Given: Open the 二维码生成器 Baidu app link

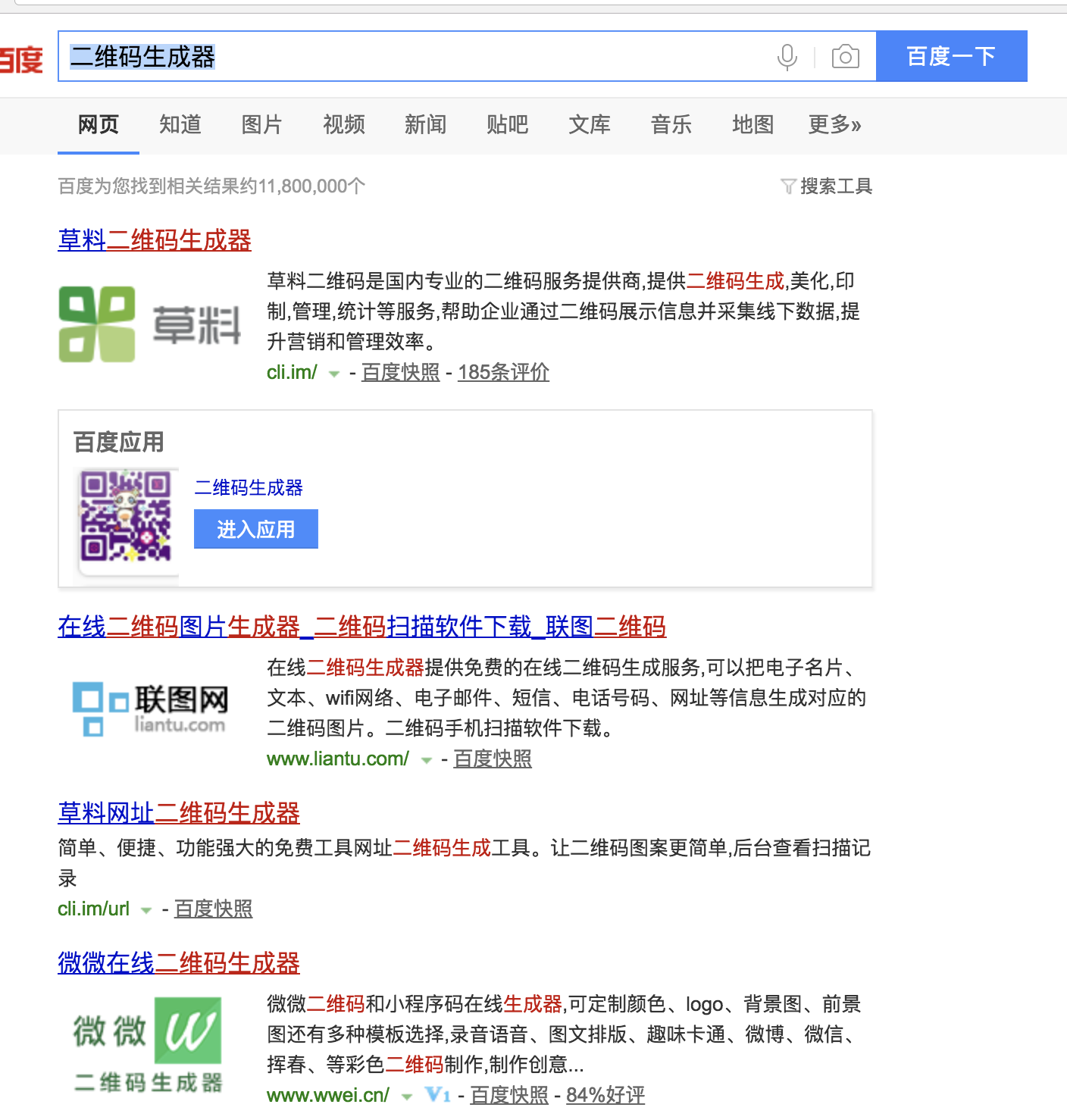Looking at the screenshot, I should (249, 487).
